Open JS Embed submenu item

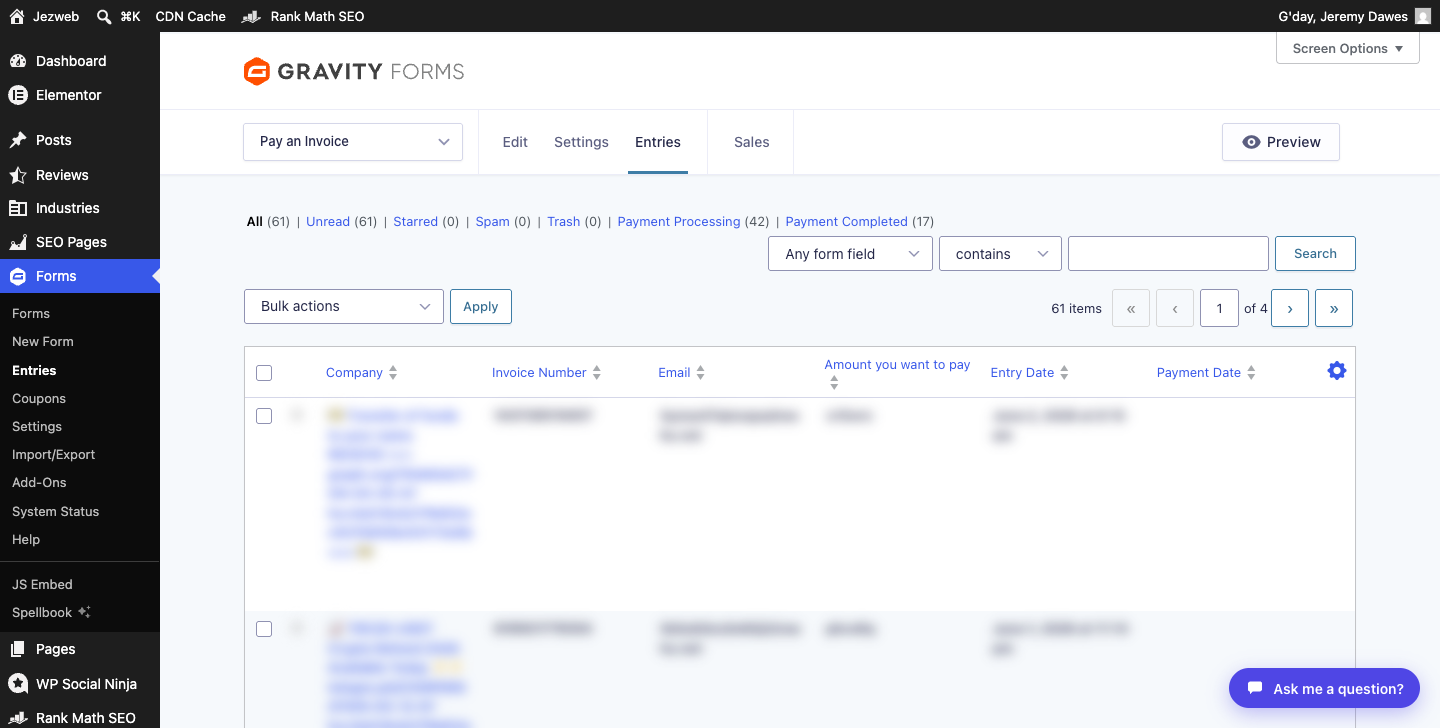[x=42, y=584]
